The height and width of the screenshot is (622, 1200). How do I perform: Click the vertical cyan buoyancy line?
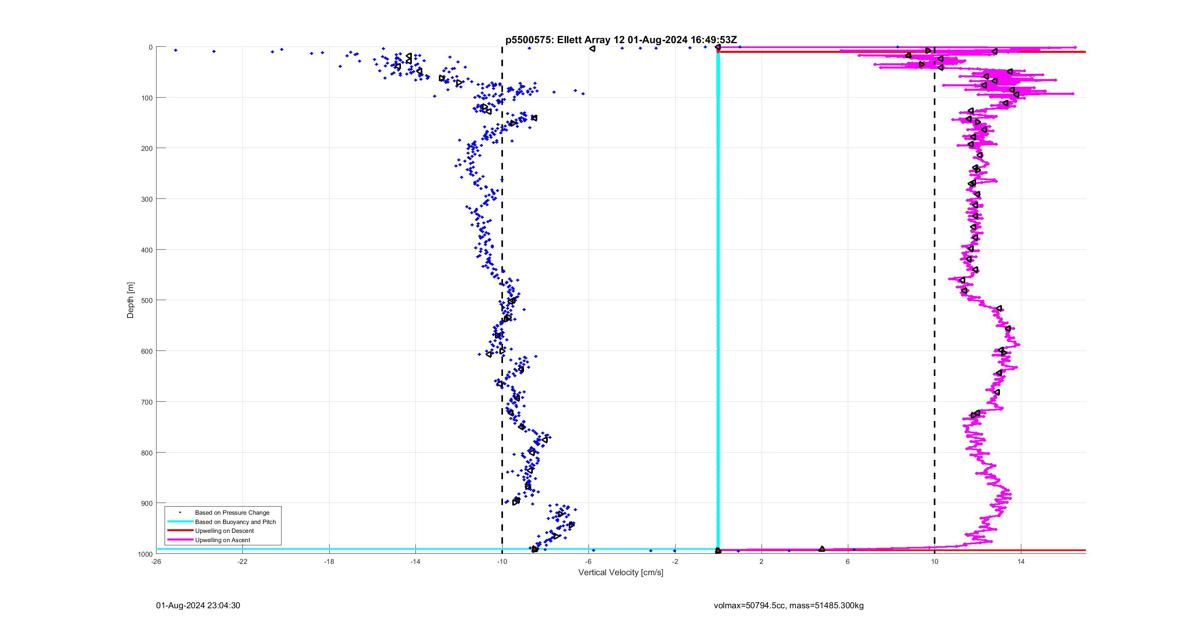pyautogui.click(x=718, y=300)
